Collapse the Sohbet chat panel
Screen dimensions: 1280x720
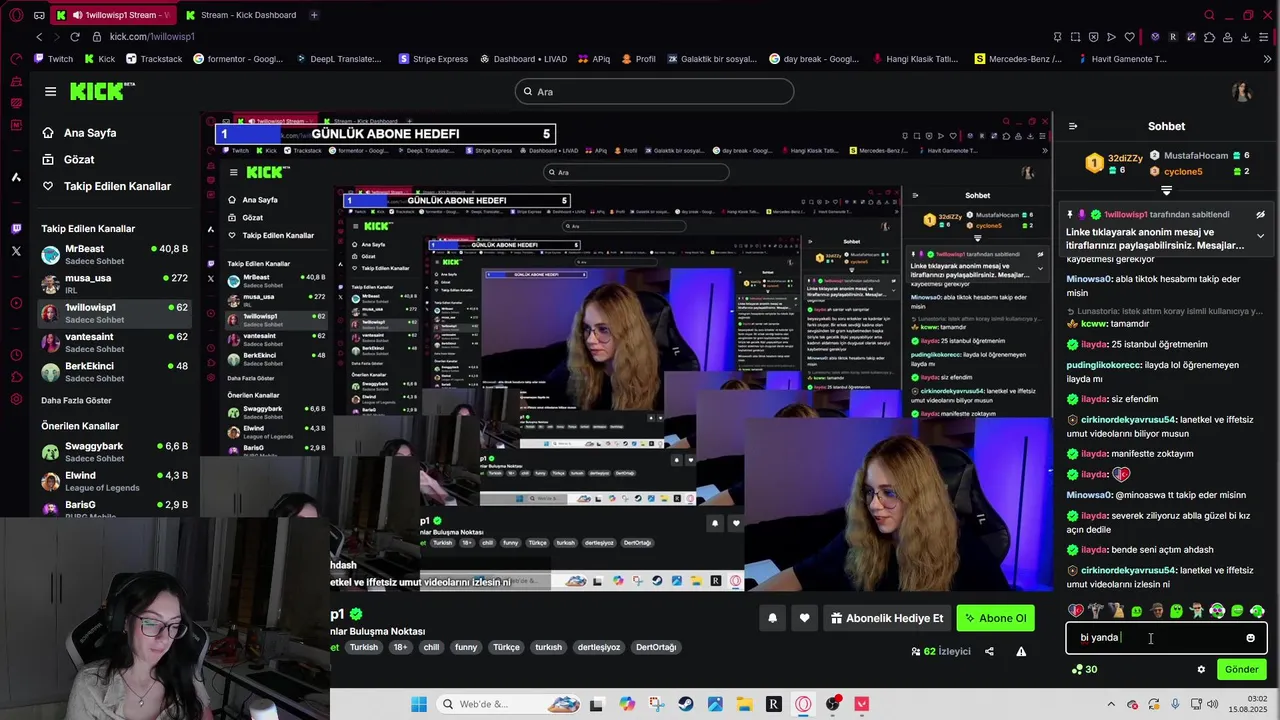click(1073, 126)
